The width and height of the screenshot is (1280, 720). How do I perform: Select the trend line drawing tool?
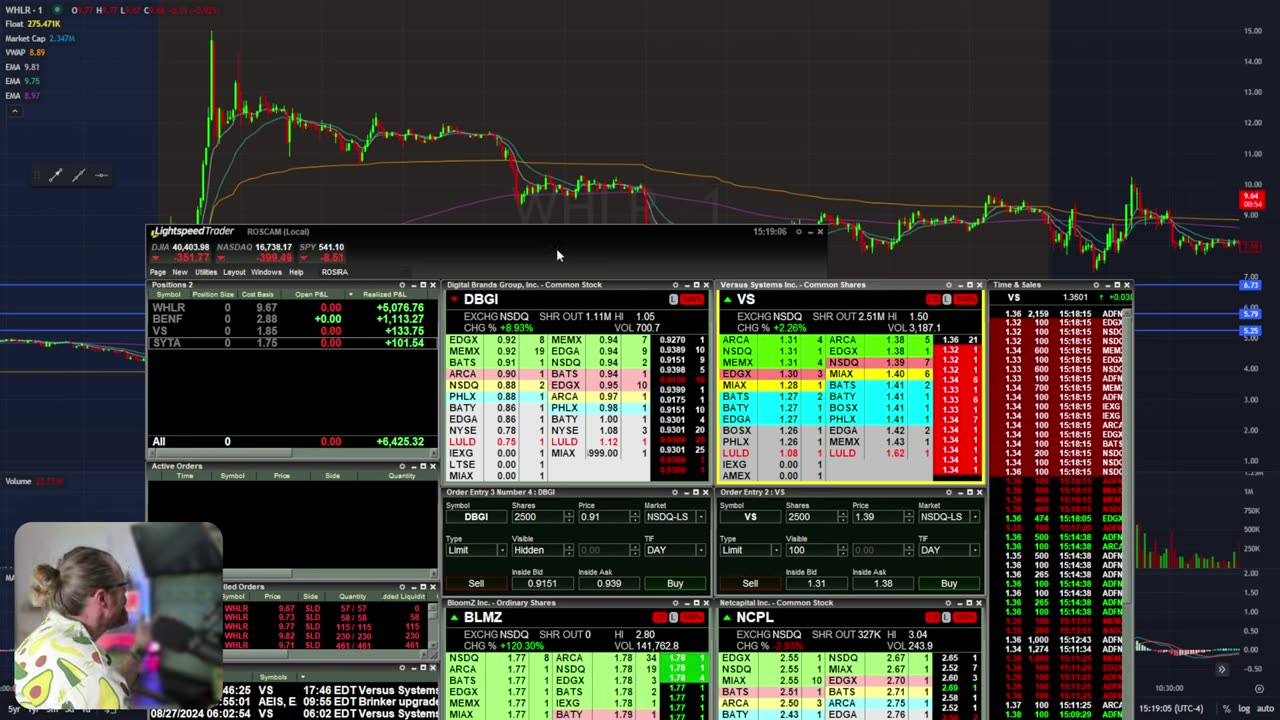55,175
